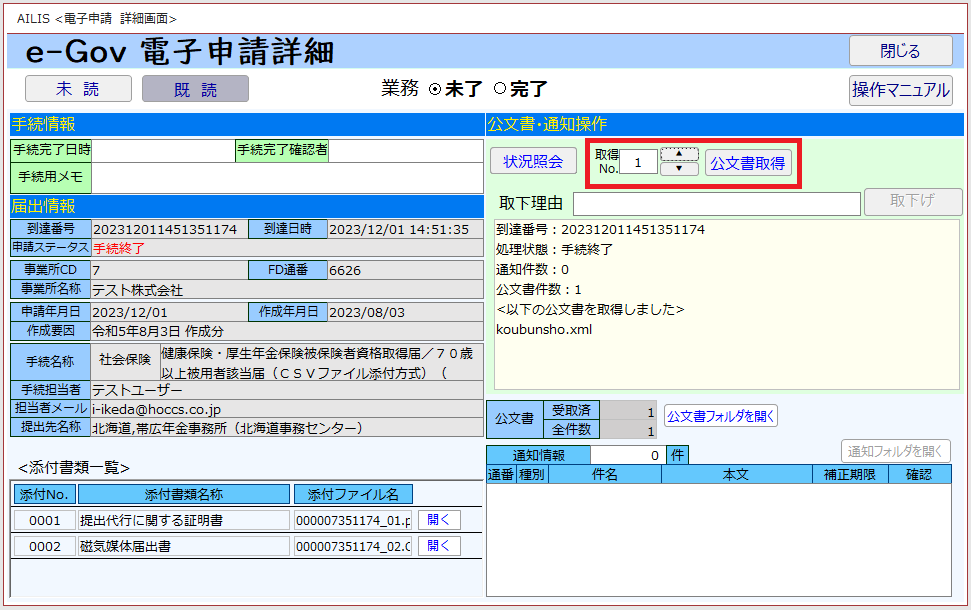
Task: Open attachment 0001 提出代行に関する証明書
Action: pos(439,520)
